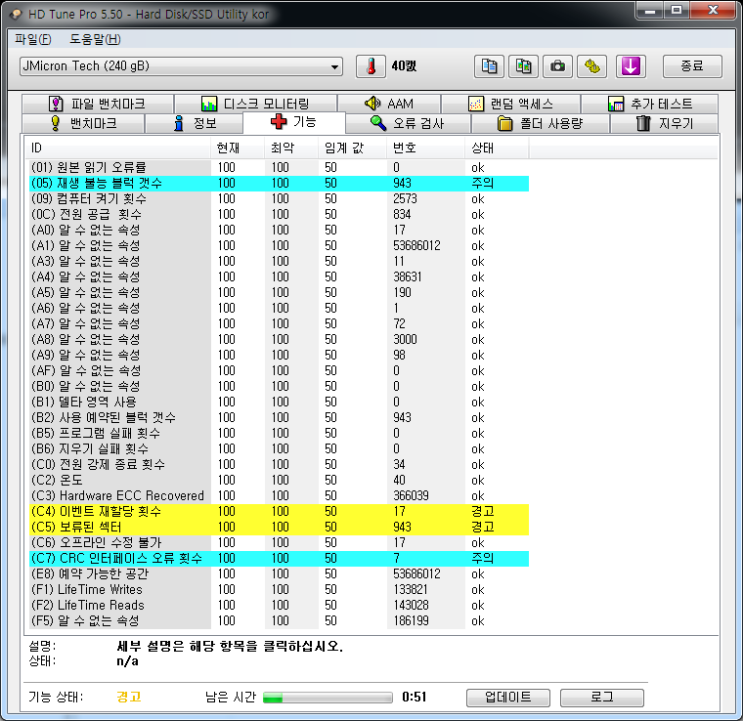This screenshot has width=743, height=721.
Task: Click the 40℃ temperature reading
Action: pyautogui.click(x=404, y=66)
